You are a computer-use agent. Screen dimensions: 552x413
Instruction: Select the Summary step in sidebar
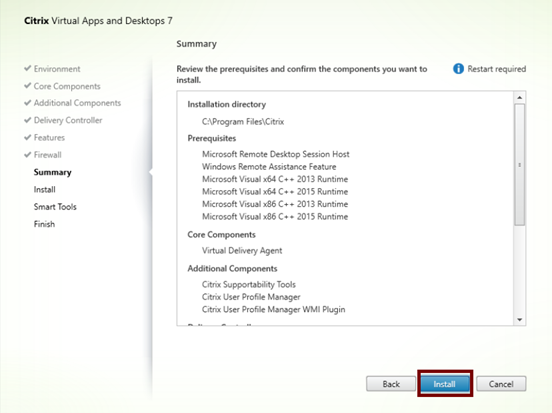(52, 172)
